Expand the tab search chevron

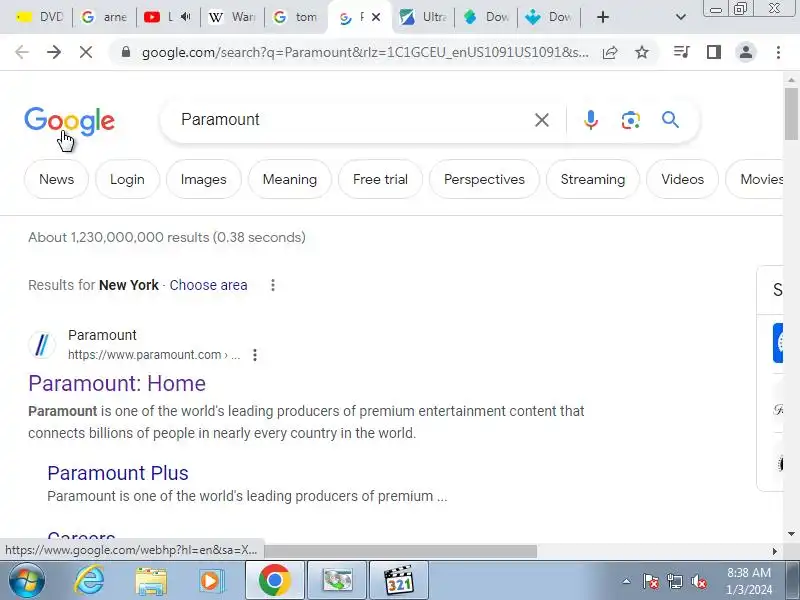tap(681, 17)
